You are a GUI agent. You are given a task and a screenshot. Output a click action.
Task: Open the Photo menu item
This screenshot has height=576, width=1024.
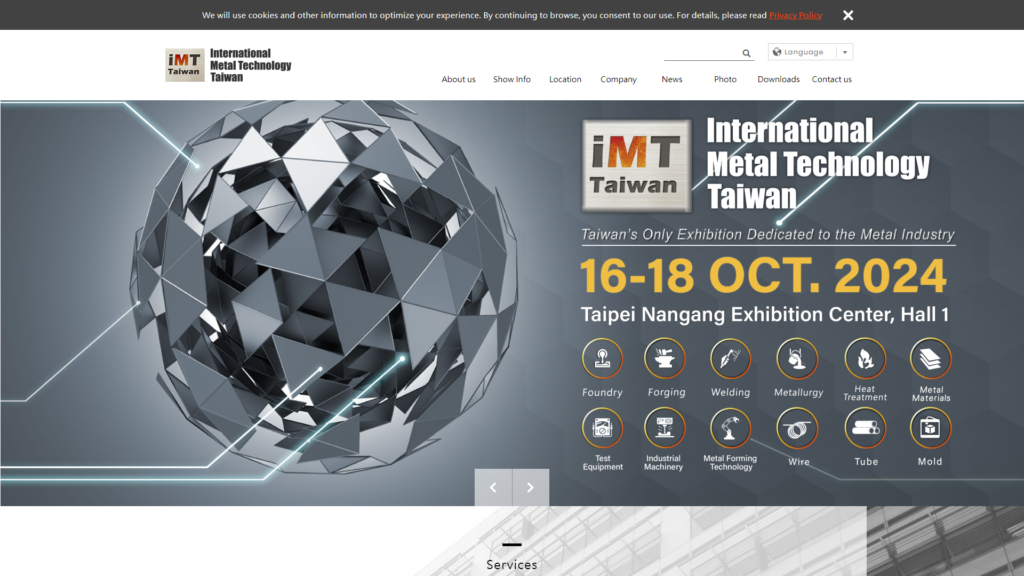[x=725, y=79]
